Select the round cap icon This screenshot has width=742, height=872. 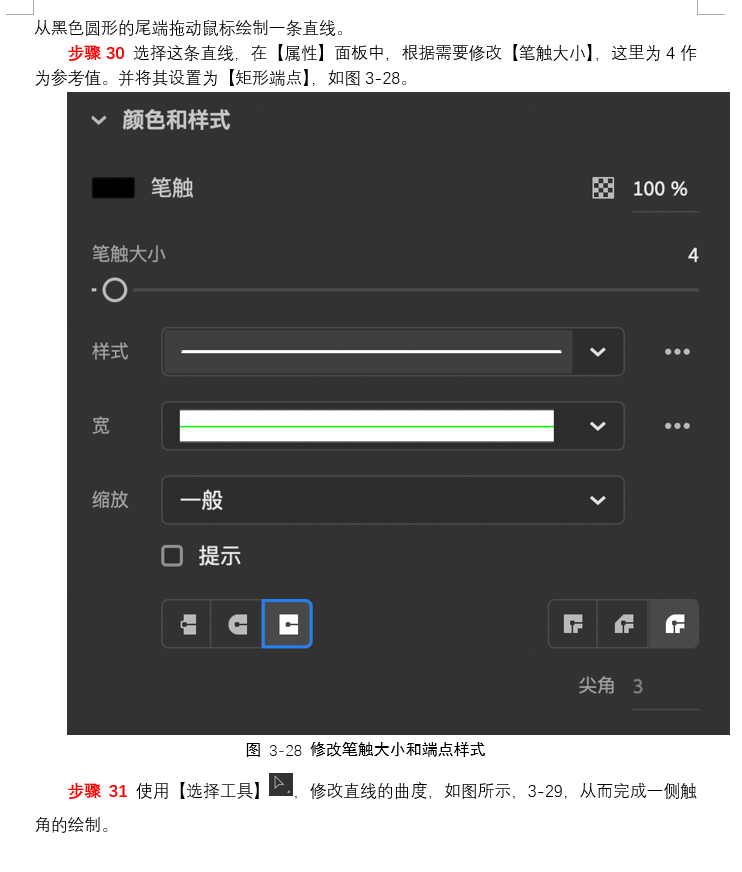[237, 624]
